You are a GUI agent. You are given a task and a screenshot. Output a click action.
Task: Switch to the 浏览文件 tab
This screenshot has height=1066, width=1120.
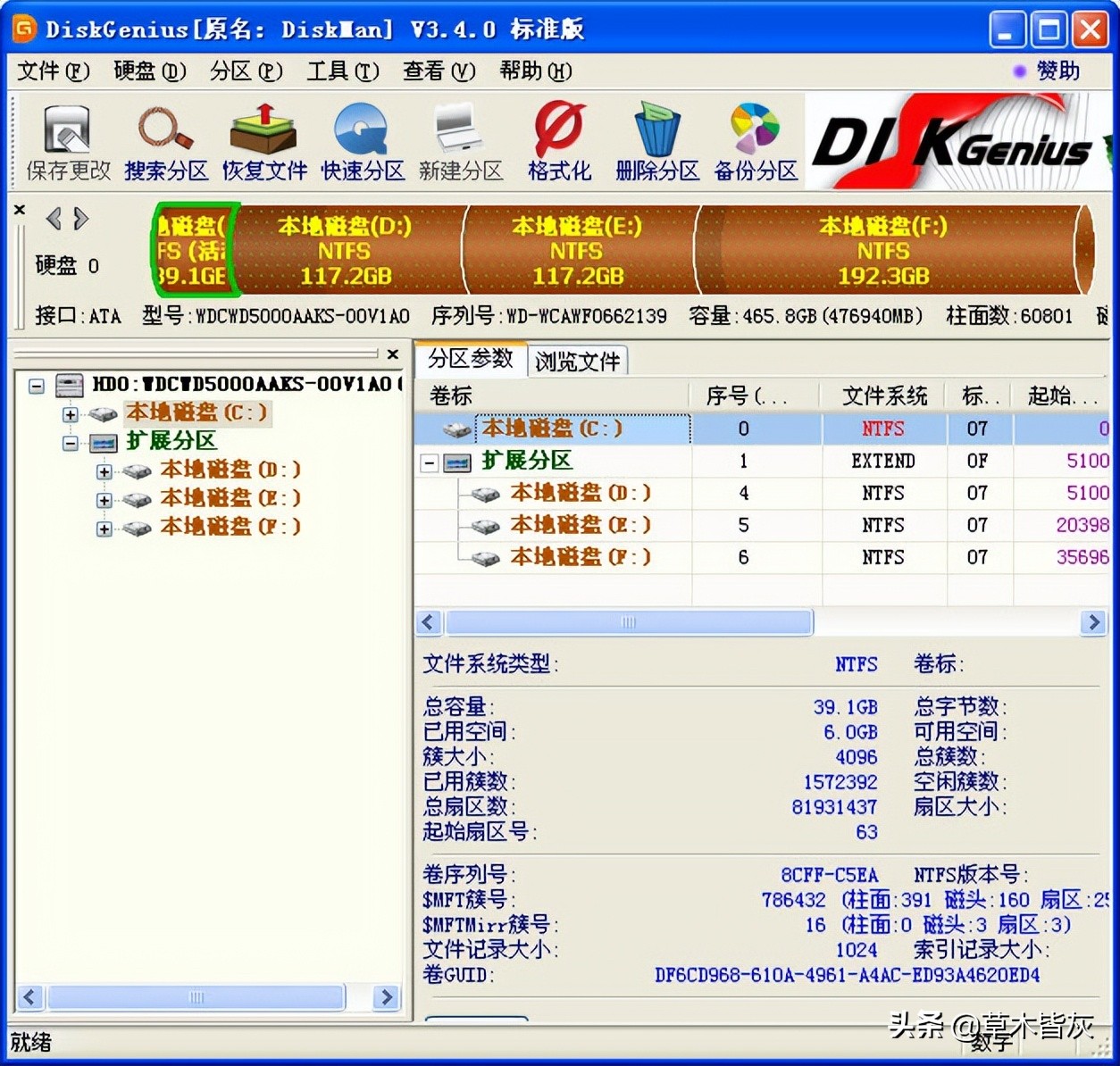579,361
